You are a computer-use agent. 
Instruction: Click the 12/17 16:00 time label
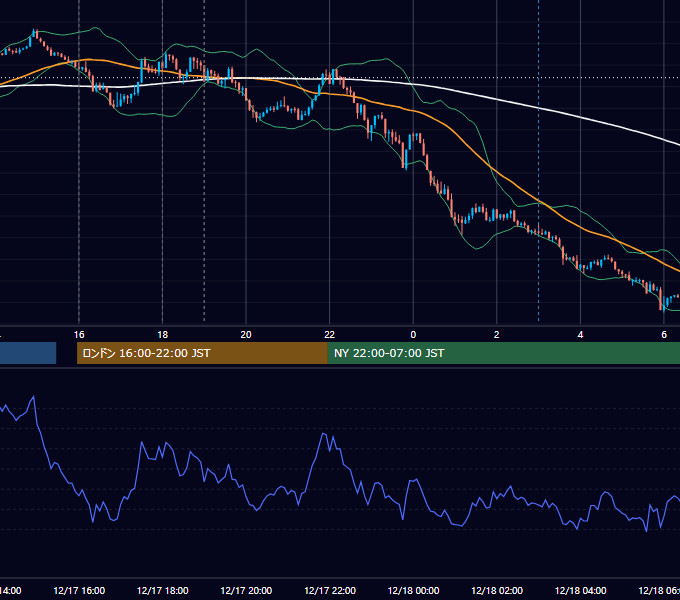coord(79,591)
